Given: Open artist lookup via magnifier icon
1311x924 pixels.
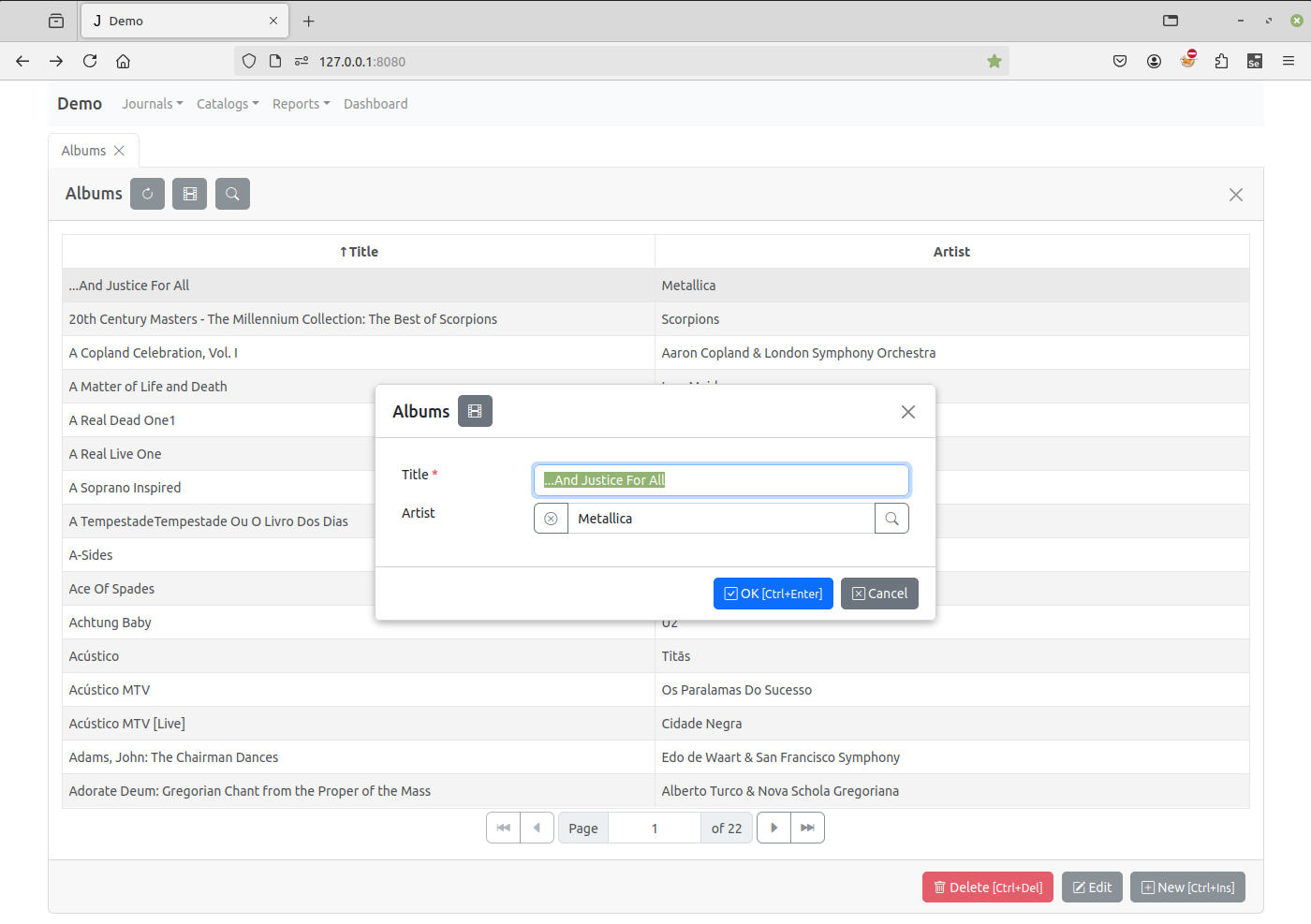Looking at the screenshot, I should click(x=891, y=519).
